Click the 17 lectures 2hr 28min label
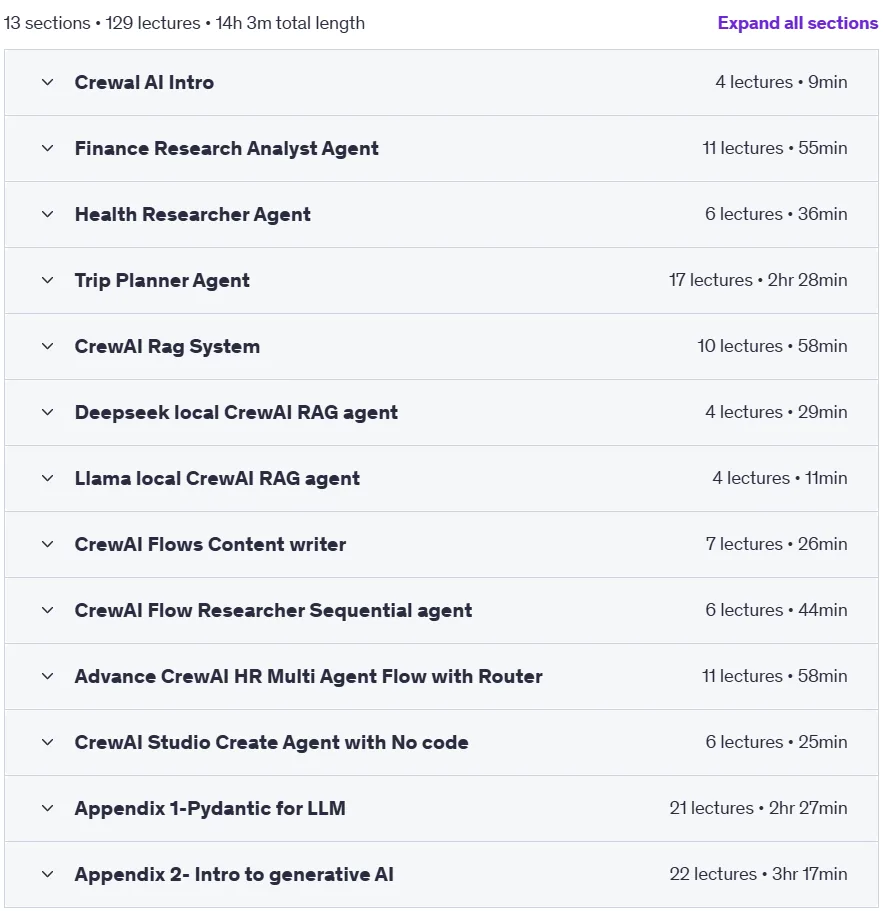This screenshot has height=911, width=883. [x=758, y=280]
